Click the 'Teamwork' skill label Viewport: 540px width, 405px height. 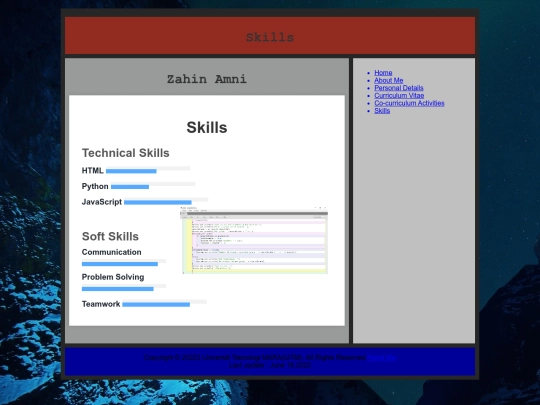(101, 304)
